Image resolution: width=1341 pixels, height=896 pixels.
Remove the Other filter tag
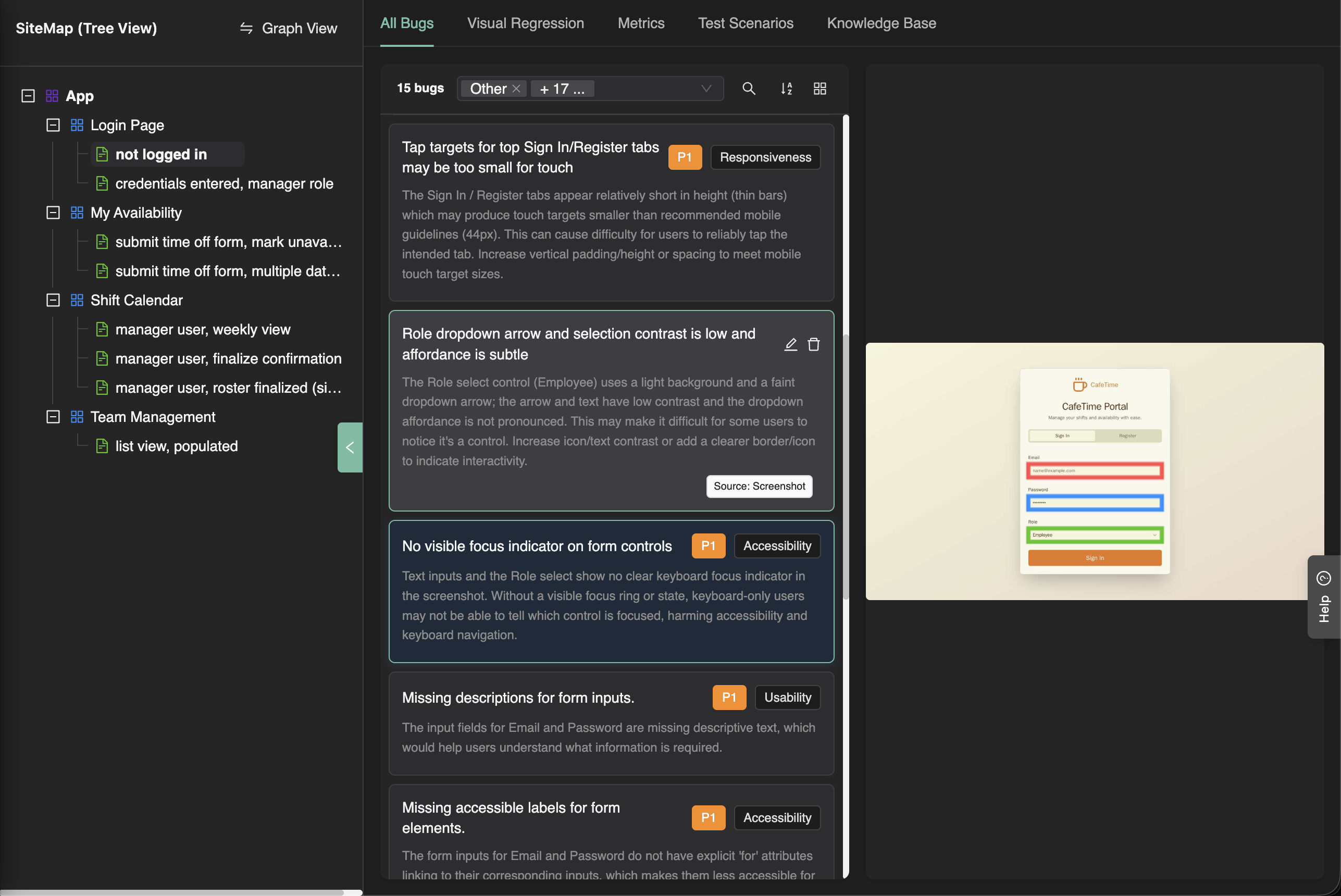pyautogui.click(x=516, y=89)
